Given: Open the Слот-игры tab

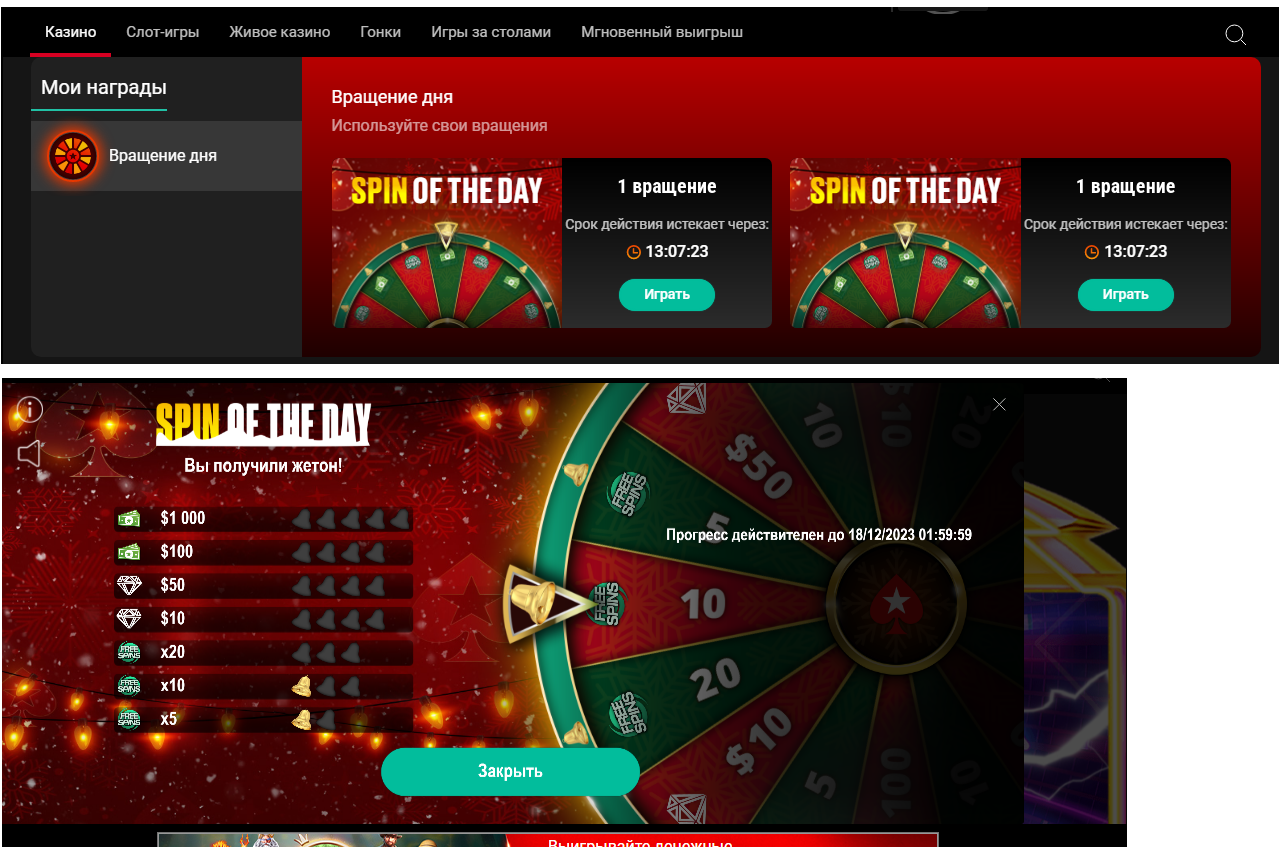Looking at the screenshot, I should click(x=163, y=32).
